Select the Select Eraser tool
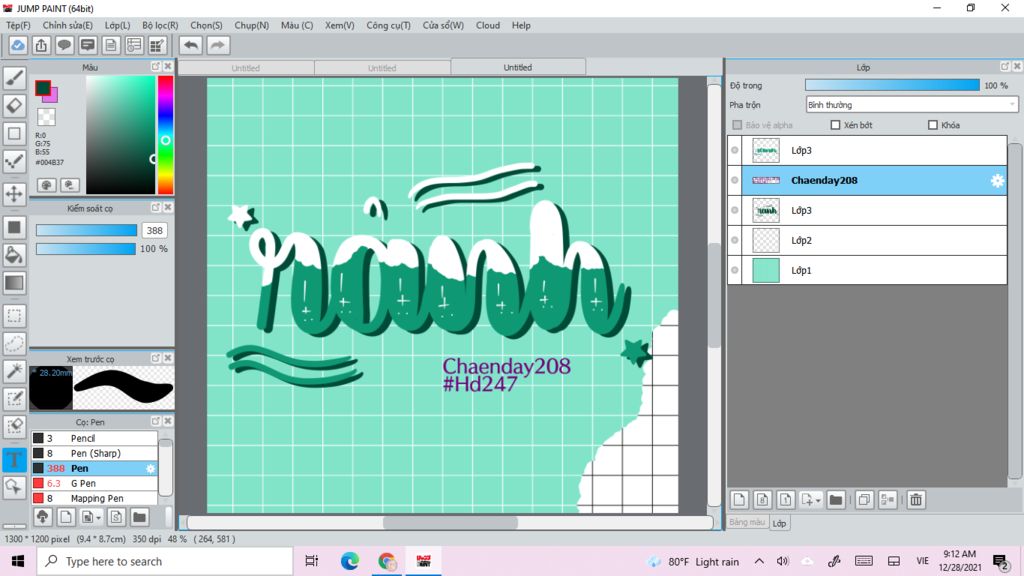Viewport: 1024px width, 576px height. pos(14,426)
